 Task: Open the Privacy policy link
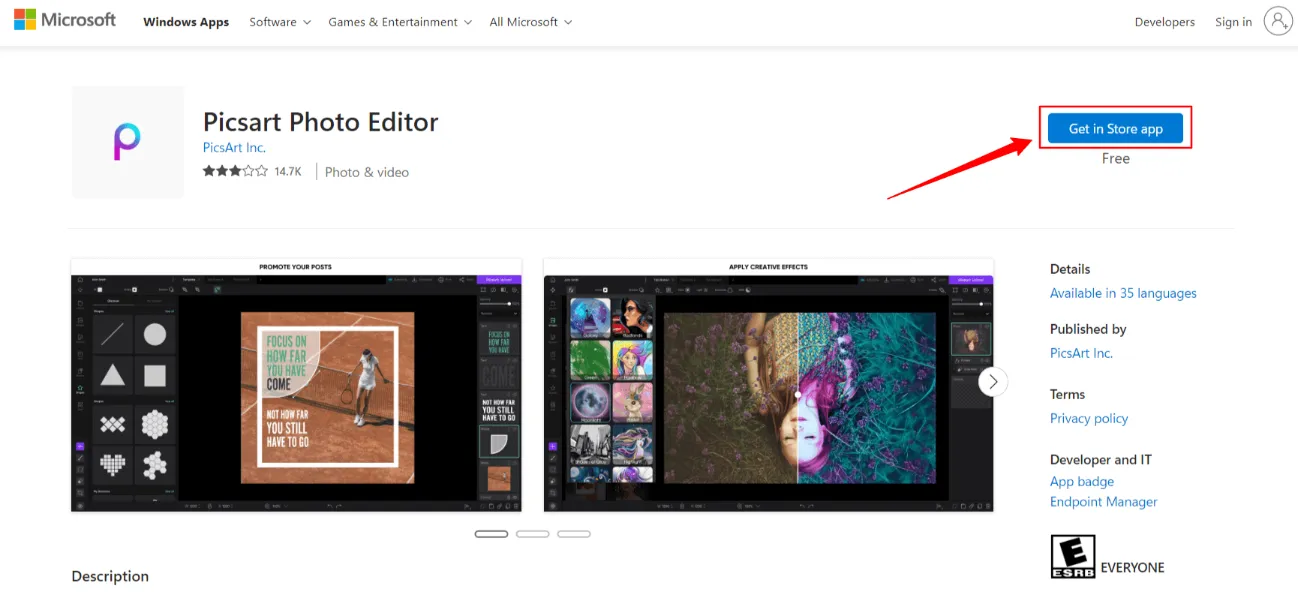tap(1089, 418)
